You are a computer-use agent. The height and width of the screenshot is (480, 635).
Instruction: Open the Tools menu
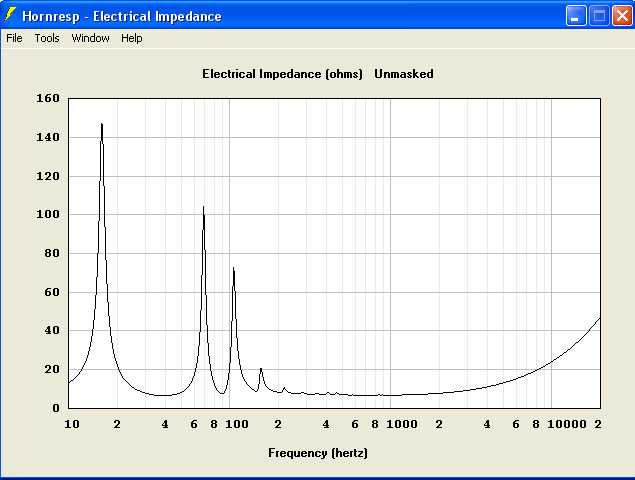tap(47, 38)
